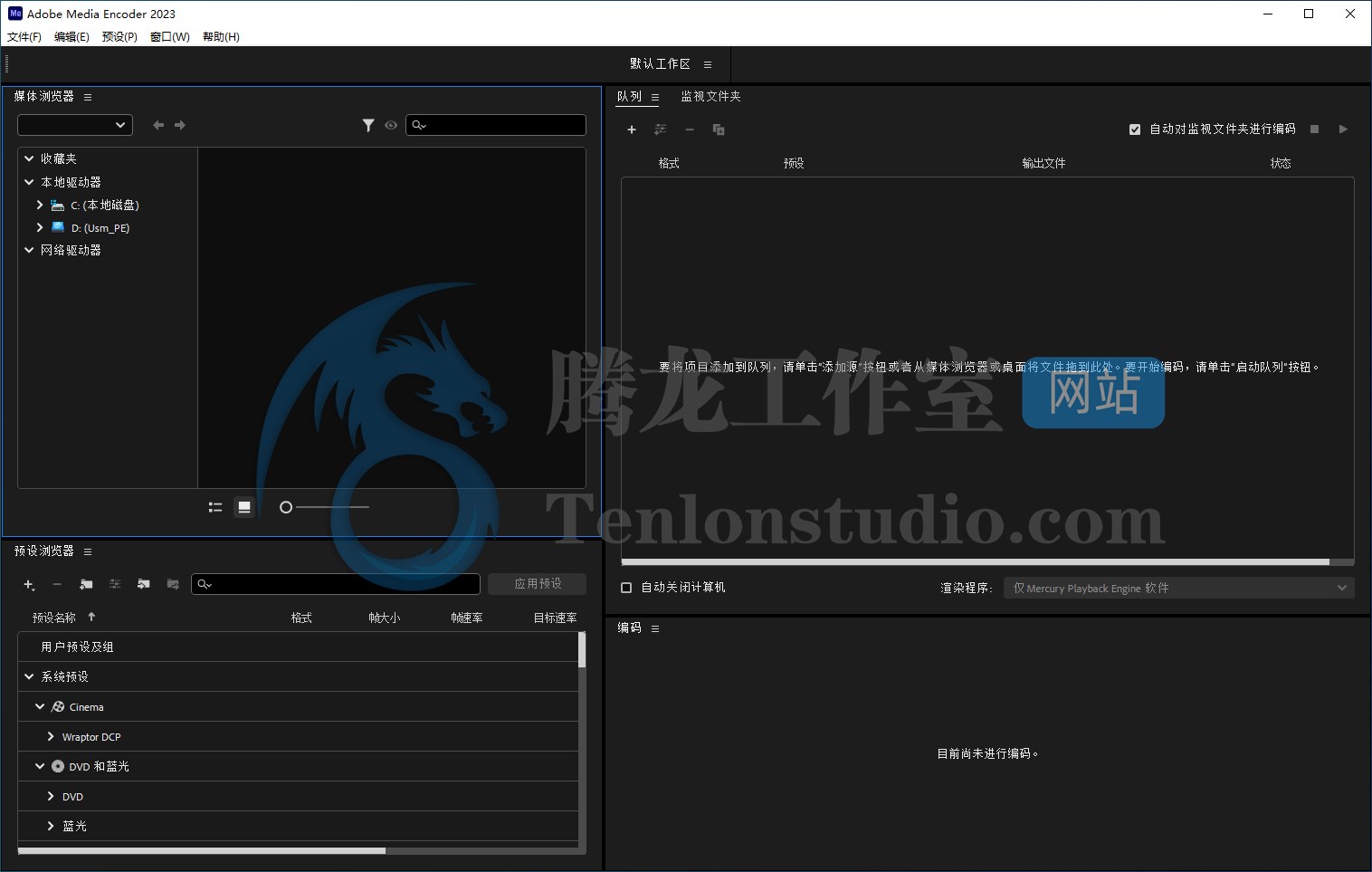
Task: Collapse the network drives (网络驱动器) node
Action: 29,250
